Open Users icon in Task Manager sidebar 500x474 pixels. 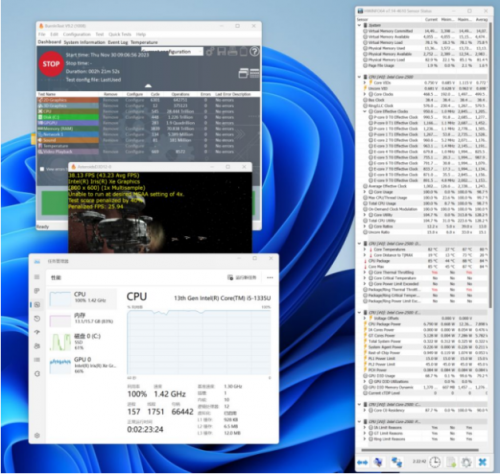point(37,346)
